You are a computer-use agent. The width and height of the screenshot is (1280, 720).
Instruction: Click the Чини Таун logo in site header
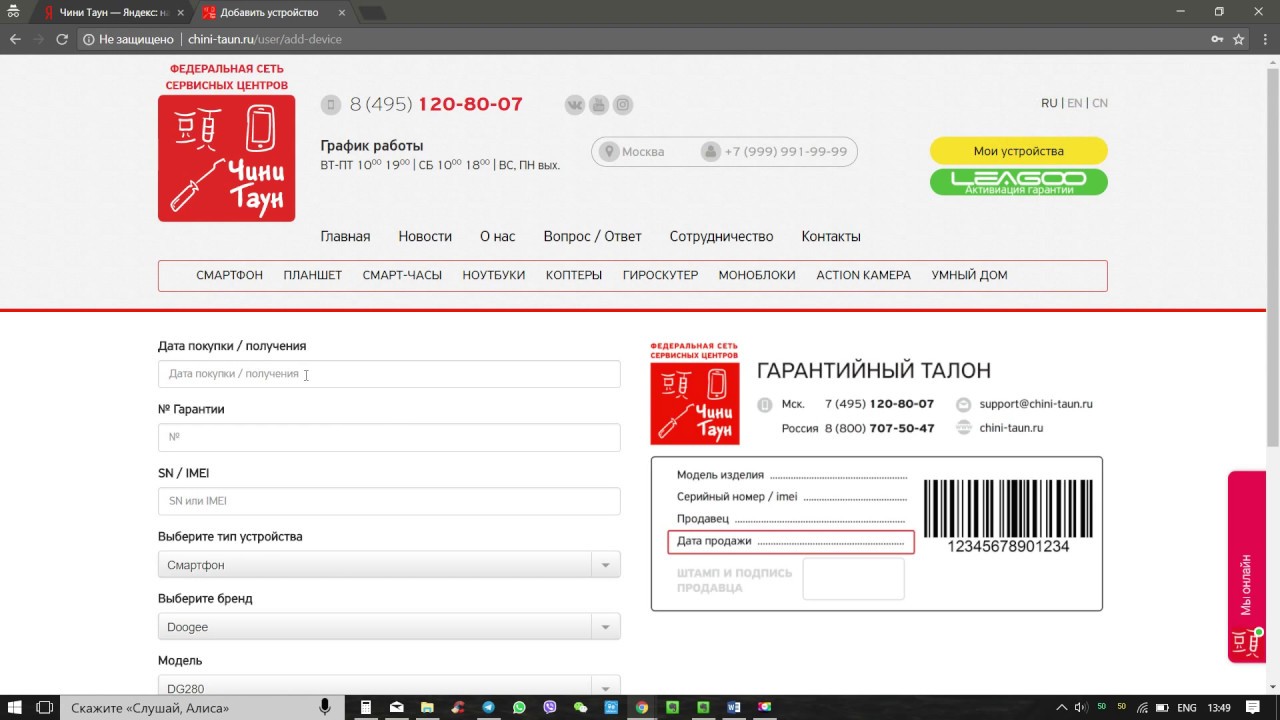point(227,158)
